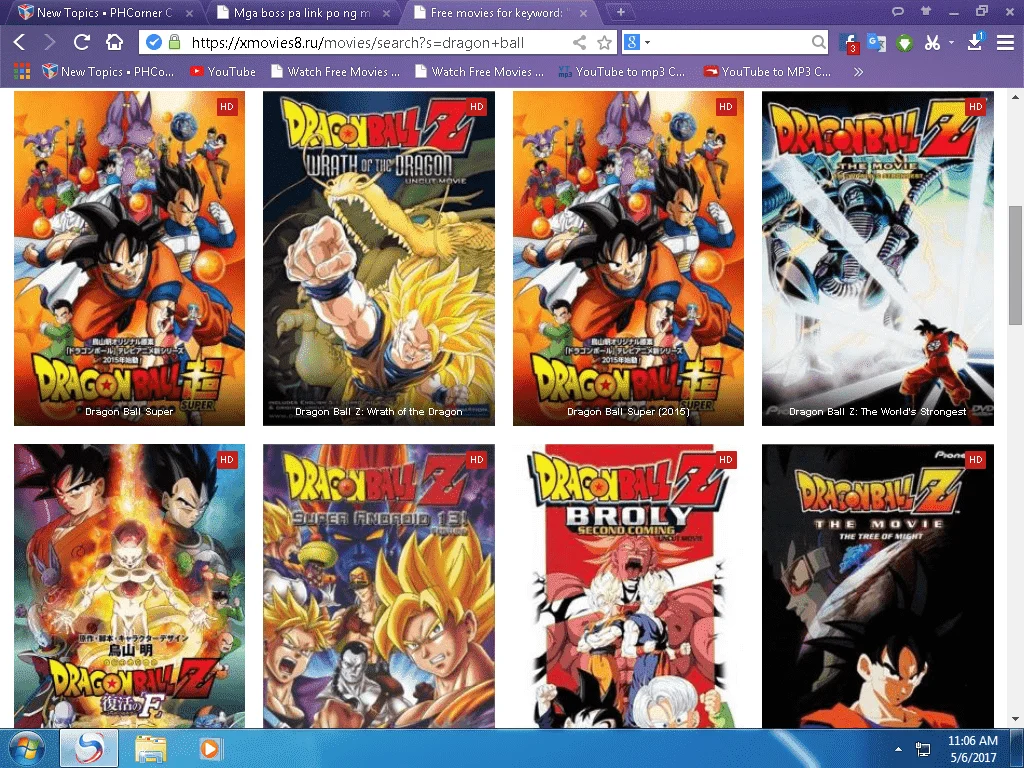Open Super Android 13 movie poster
The image size is (1024, 768).
(x=379, y=586)
